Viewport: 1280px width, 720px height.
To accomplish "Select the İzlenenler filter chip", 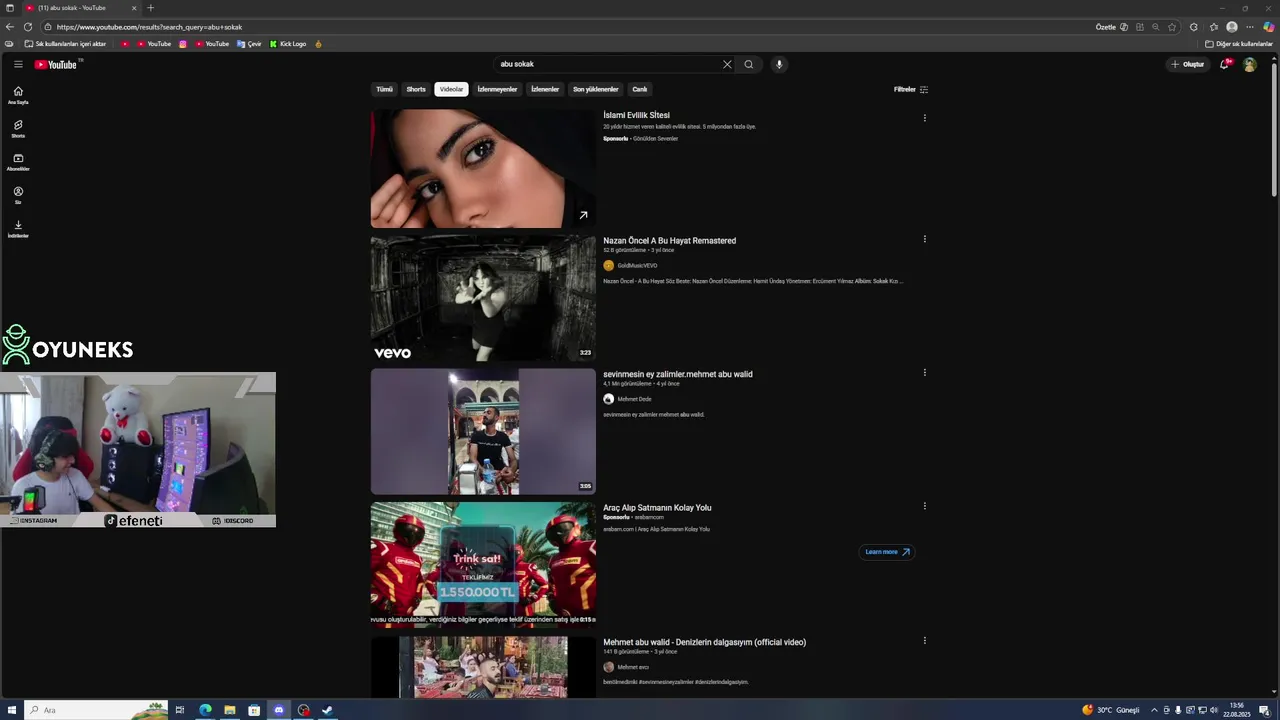I will click(x=545, y=89).
